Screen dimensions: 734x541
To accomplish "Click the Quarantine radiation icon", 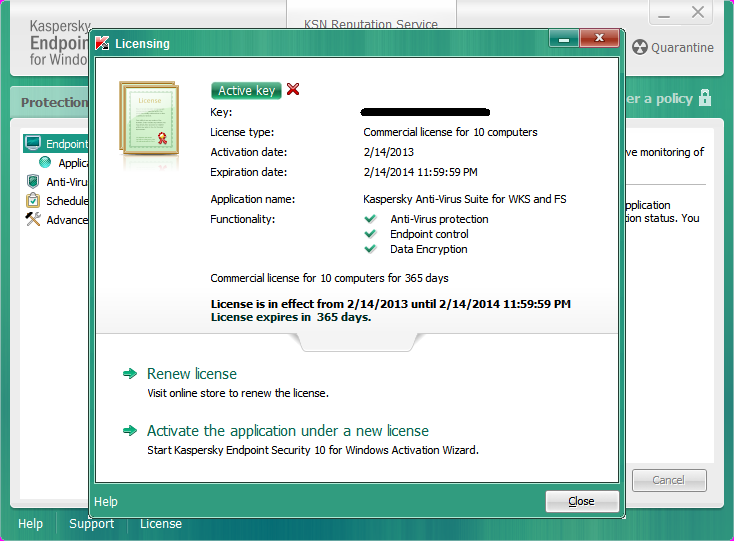I will click(x=639, y=48).
